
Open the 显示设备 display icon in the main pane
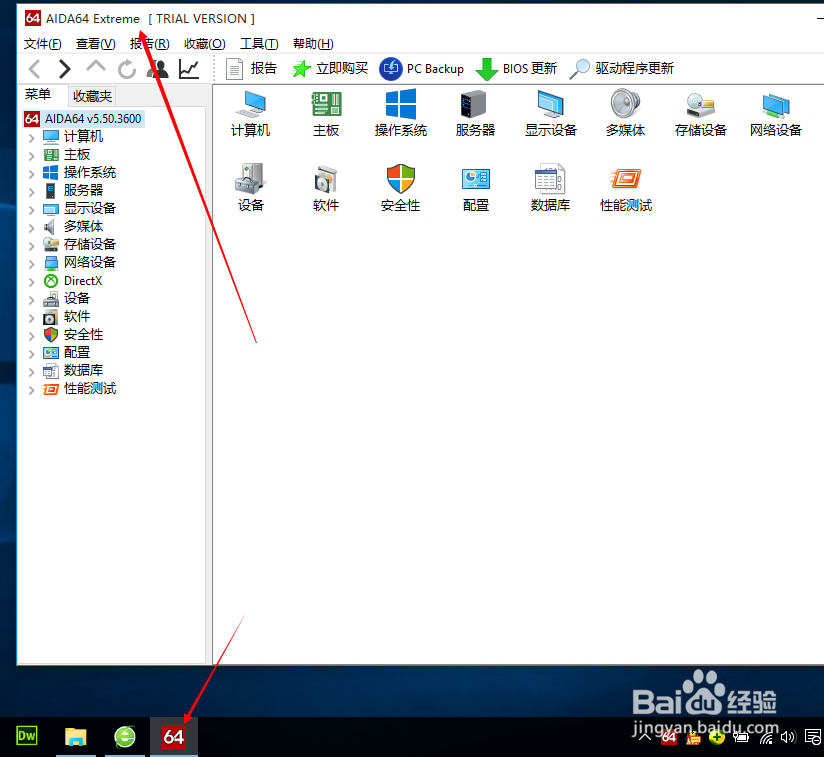(x=551, y=113)
